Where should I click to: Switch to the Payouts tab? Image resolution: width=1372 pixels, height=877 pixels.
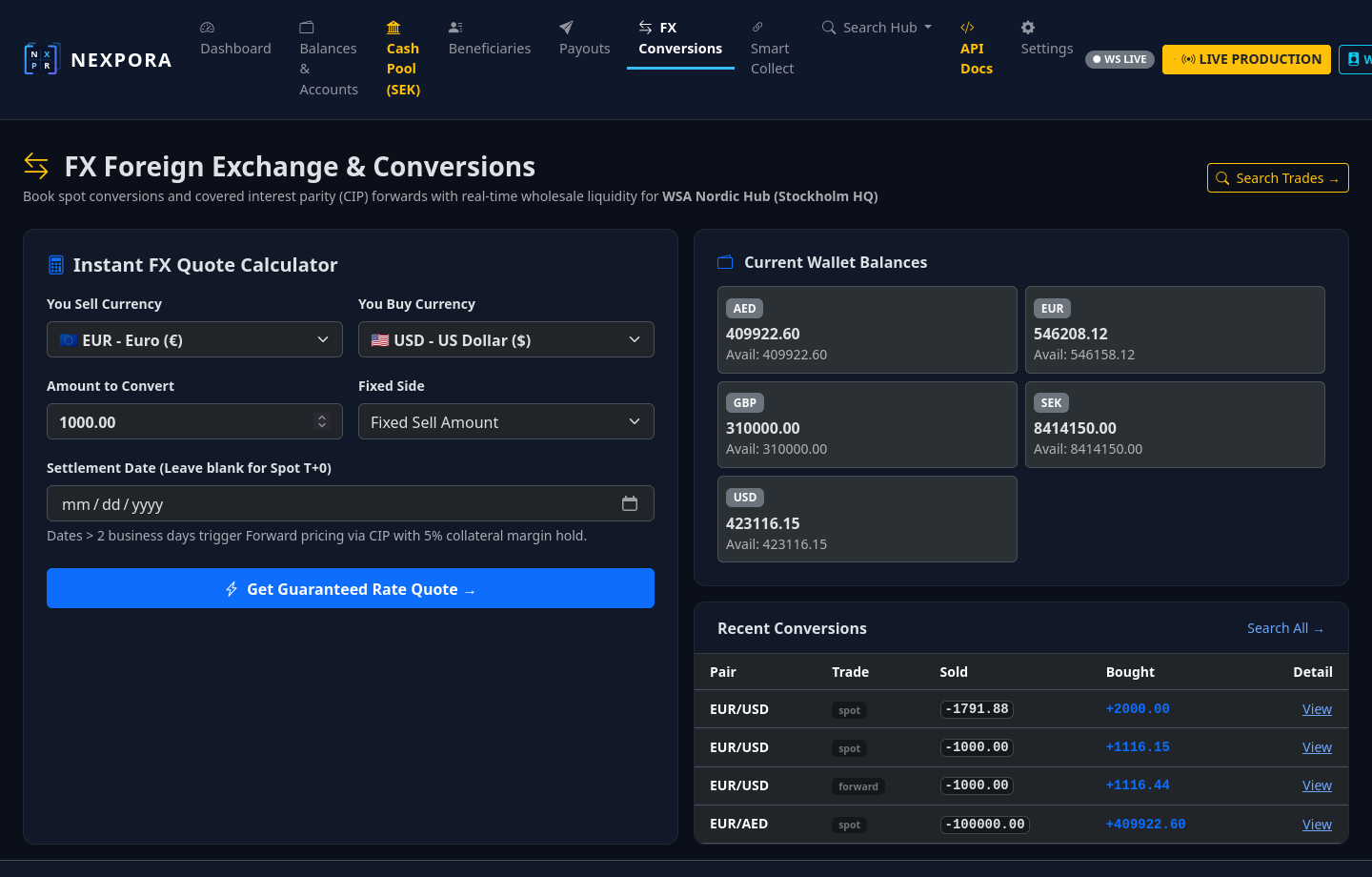point(584,39)
